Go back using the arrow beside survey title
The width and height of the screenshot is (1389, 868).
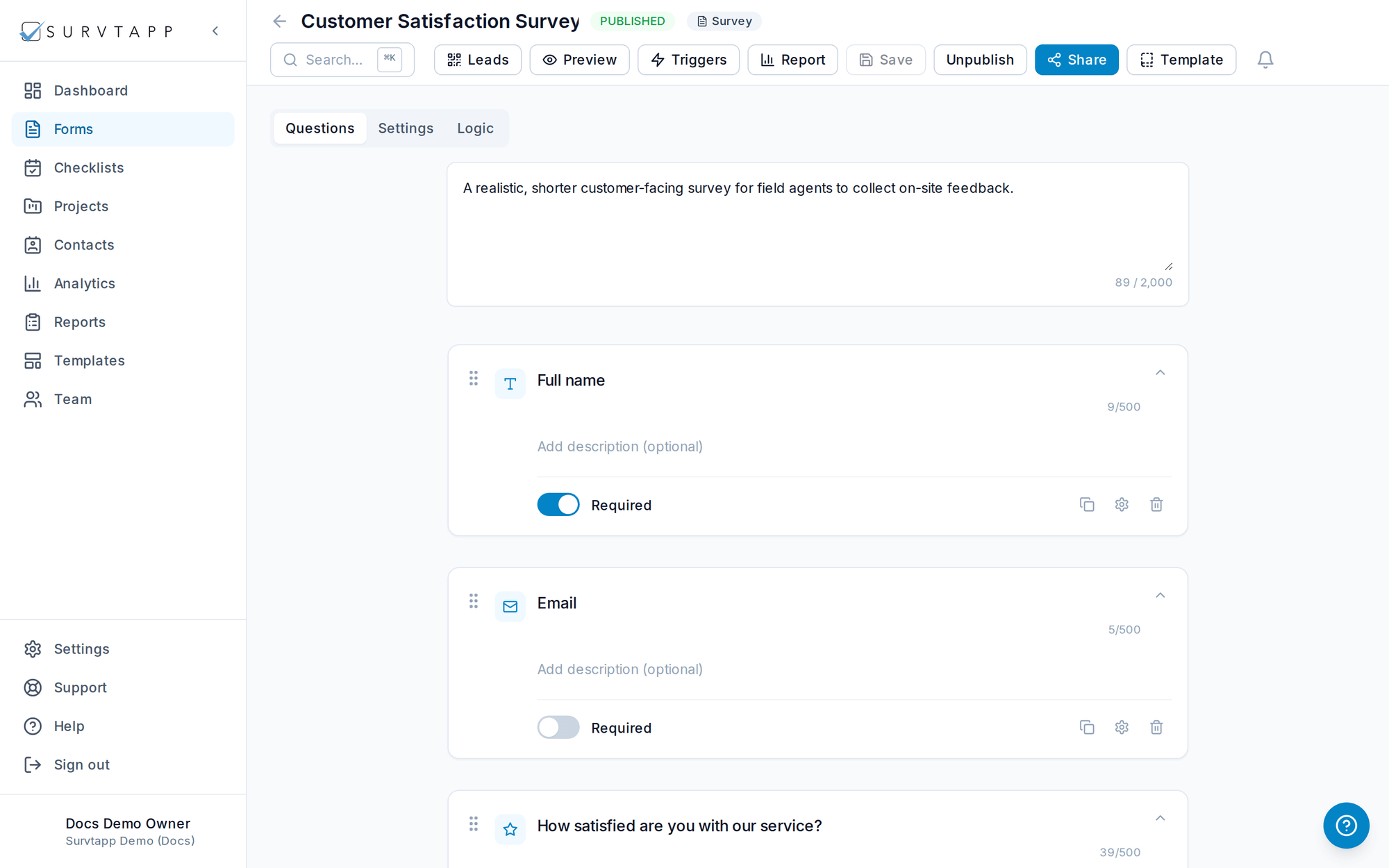click(x=280, y=22)
